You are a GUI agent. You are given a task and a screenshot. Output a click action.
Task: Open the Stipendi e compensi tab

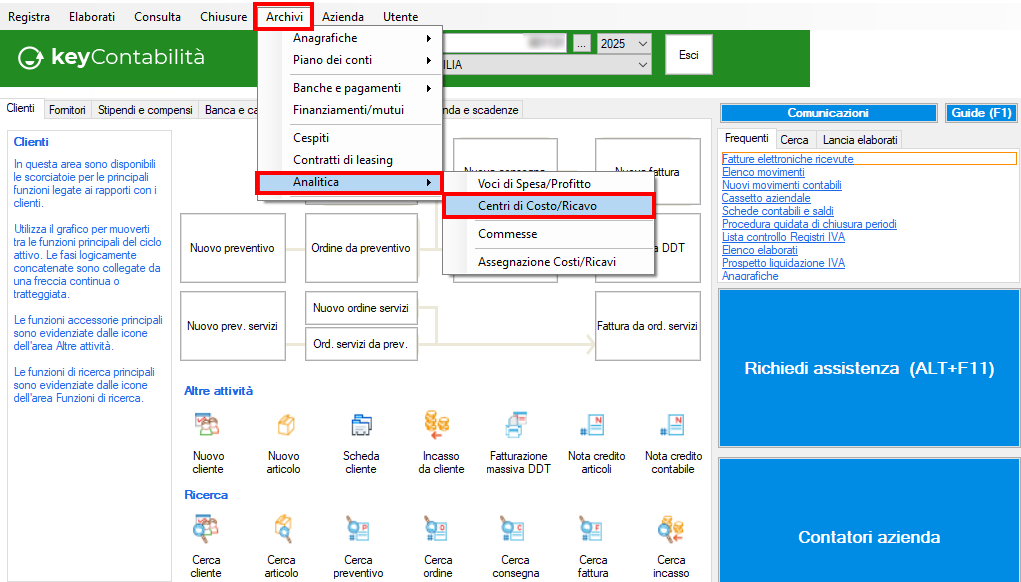click(x=145, y=110)
